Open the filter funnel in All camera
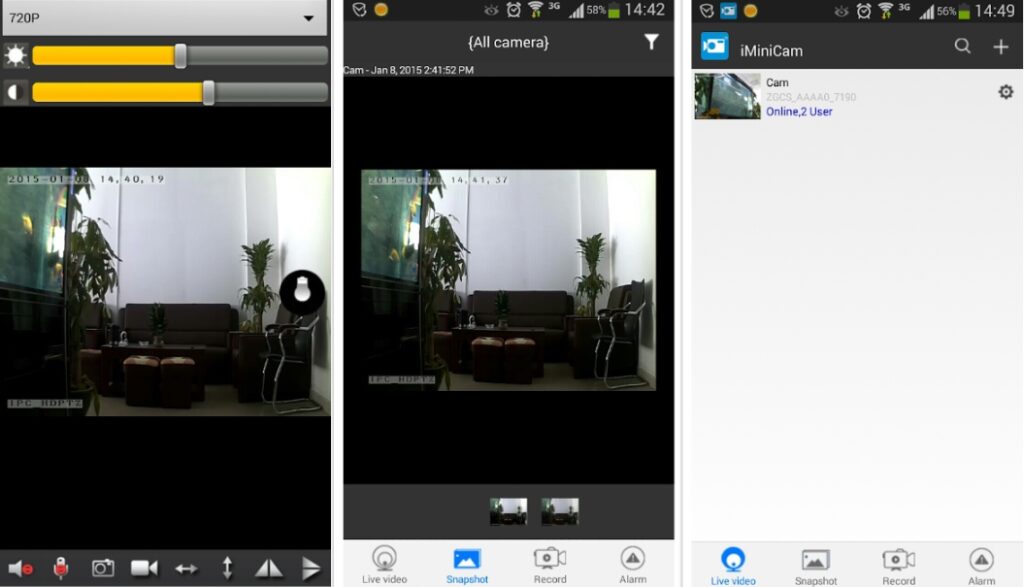 651,42
